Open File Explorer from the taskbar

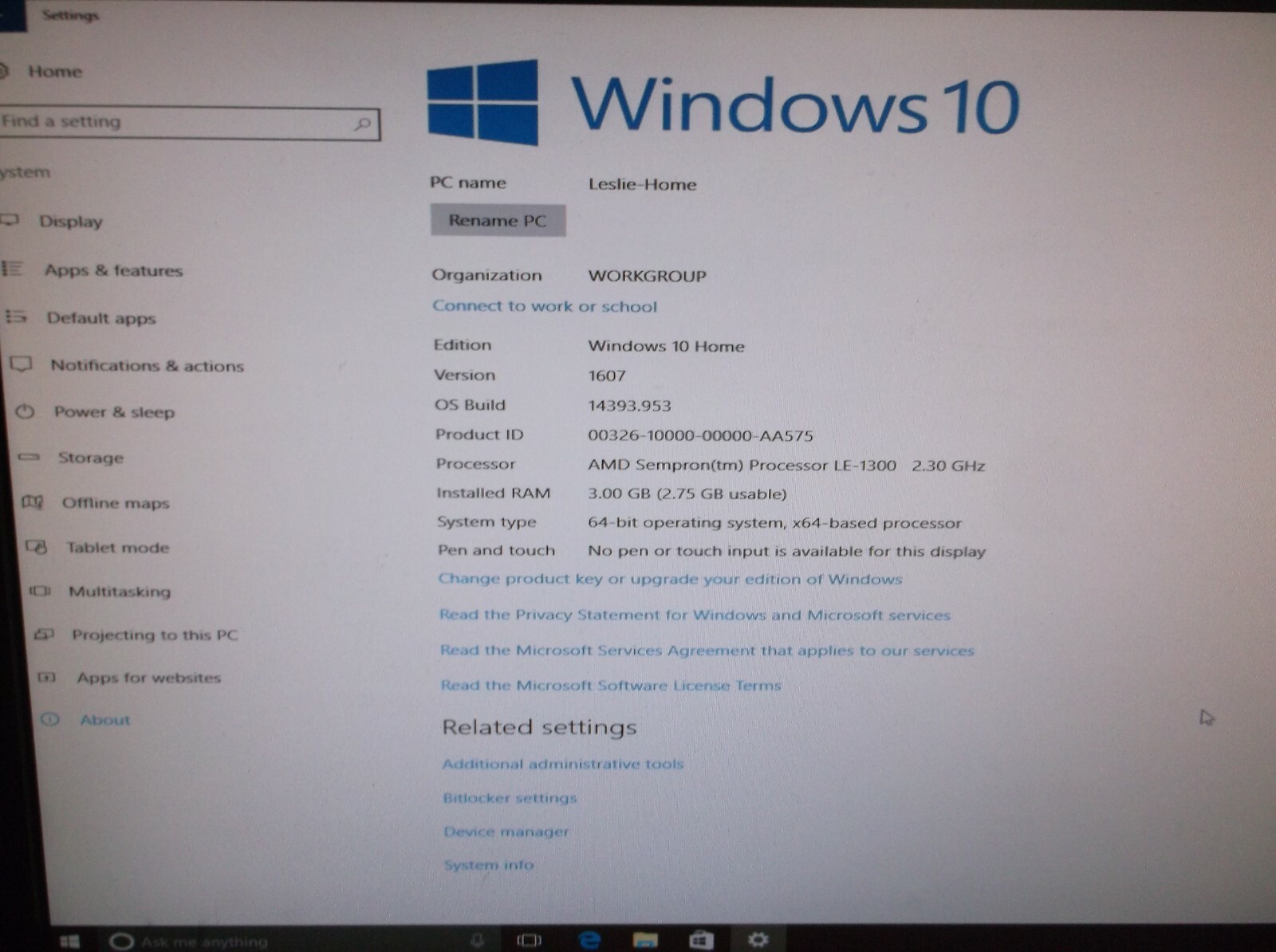645,940
